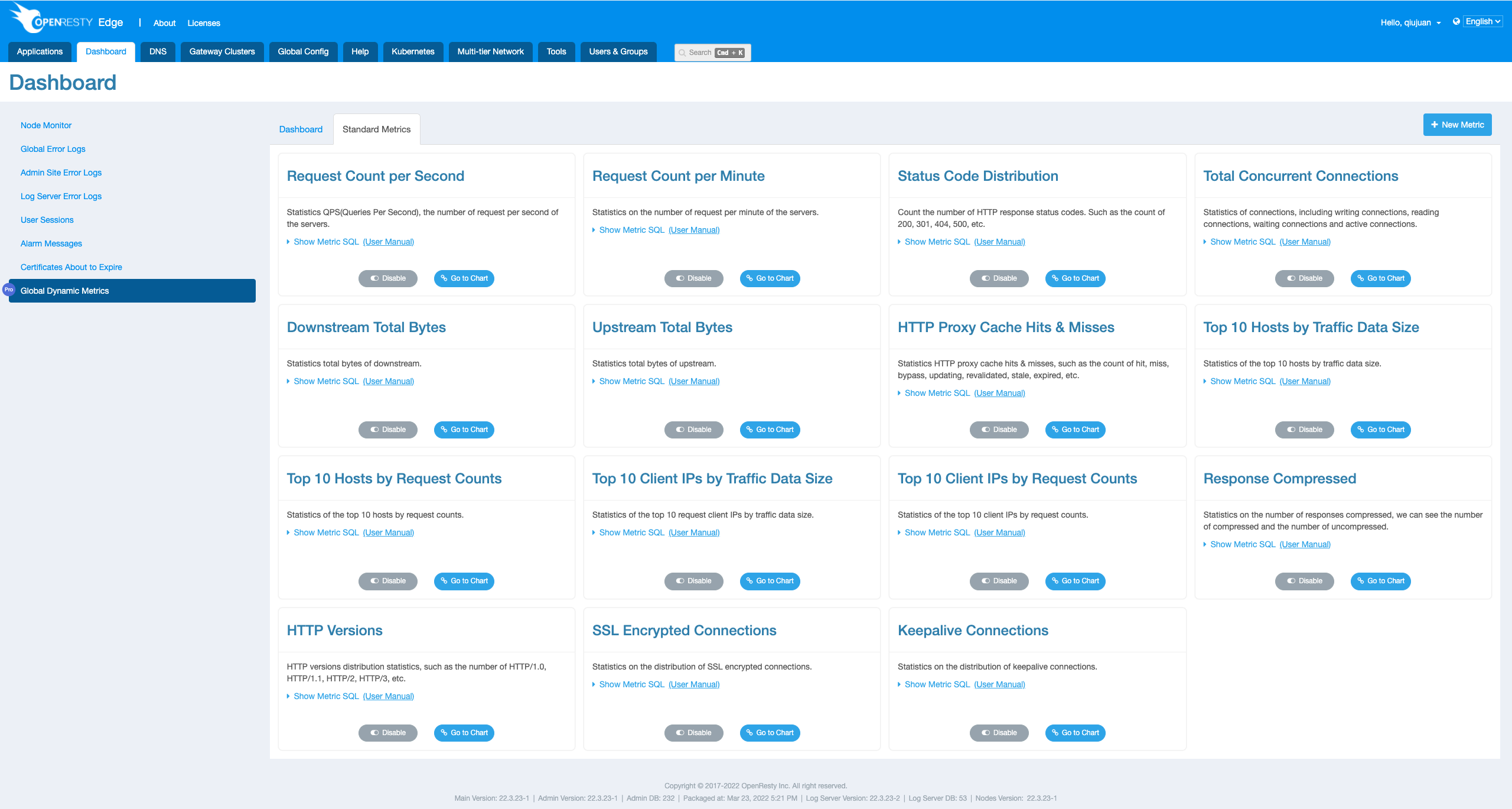Disable Request Count per Minute metric
The image size is (1512, 809).
tap(693, 278)
